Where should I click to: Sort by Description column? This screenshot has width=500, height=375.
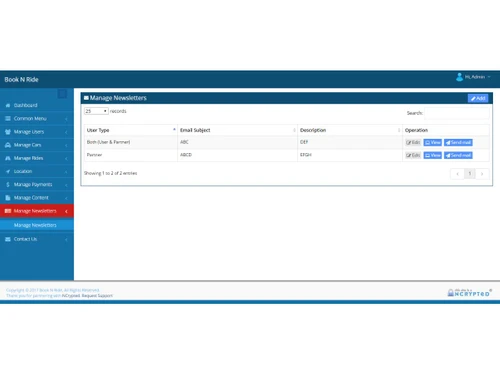pos(350,130)
